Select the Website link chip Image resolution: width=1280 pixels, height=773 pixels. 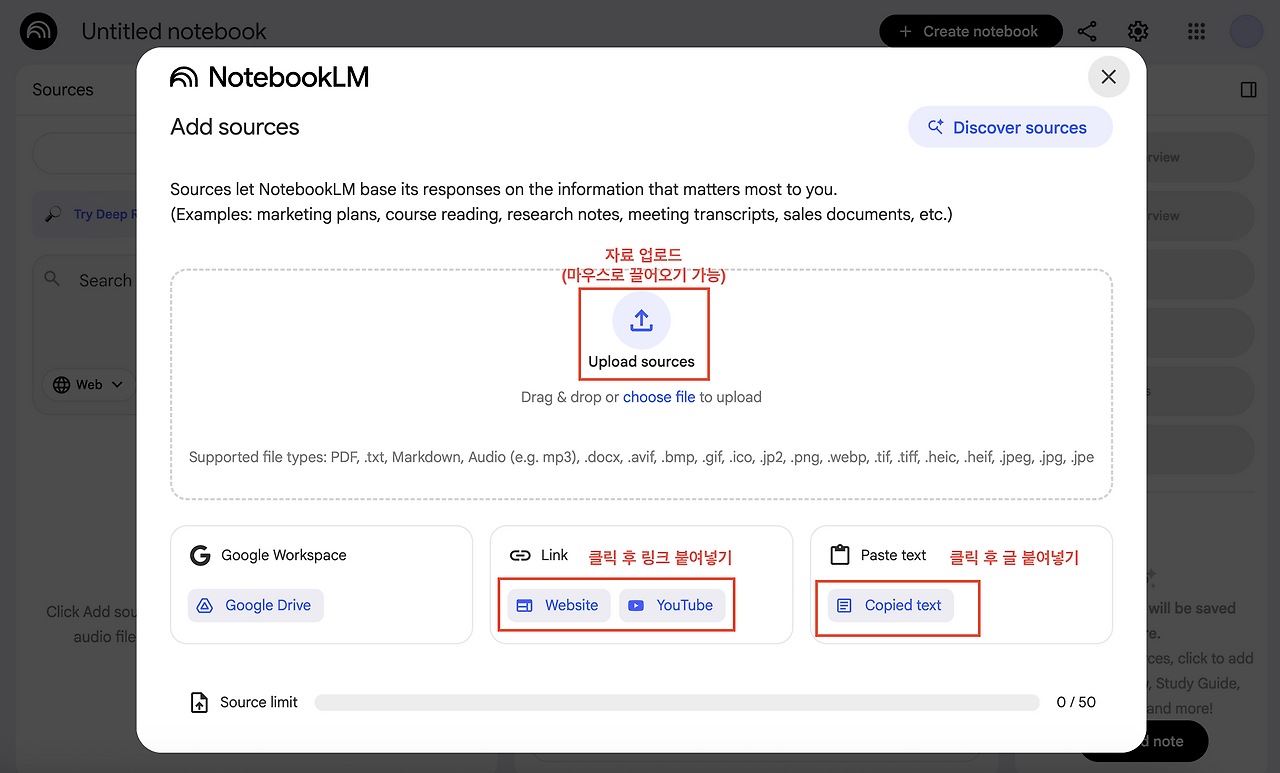(559, 605)
